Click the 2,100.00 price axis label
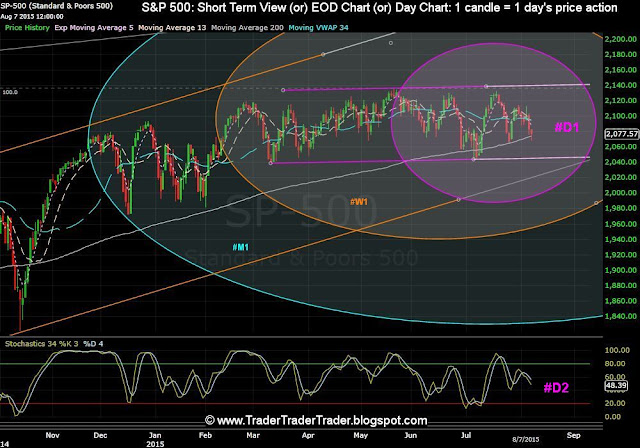This screenshot has height=448, width=640. [621, 116]
